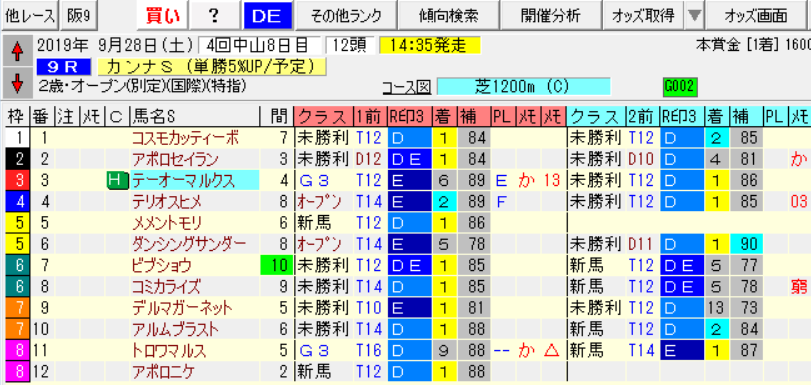
Task: Click the first red クラス column header
Action: pos(323,117)
